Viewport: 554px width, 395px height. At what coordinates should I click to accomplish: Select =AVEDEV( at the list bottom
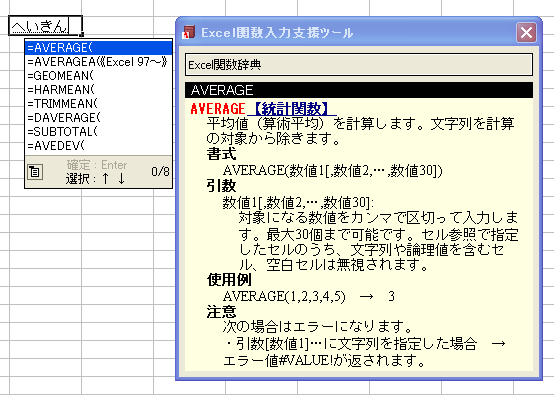coord(99,146)
